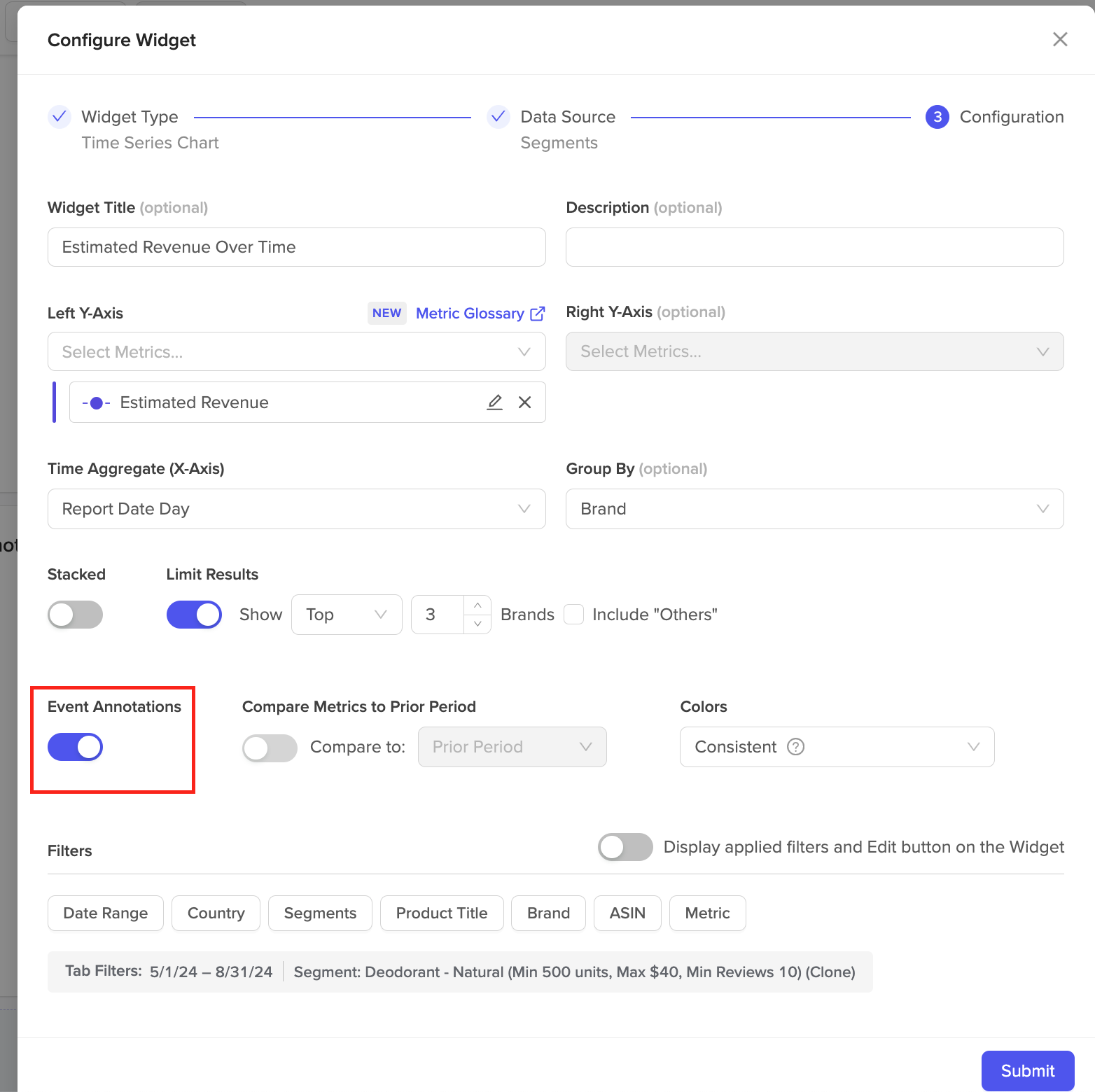Click the NEW badge next to Metric Glossary

[x=387, y=313]
